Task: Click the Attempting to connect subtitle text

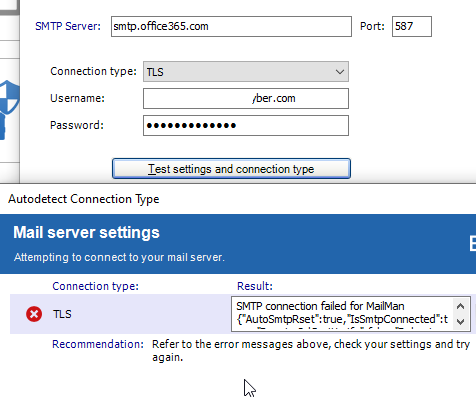Action: [119, 257]
